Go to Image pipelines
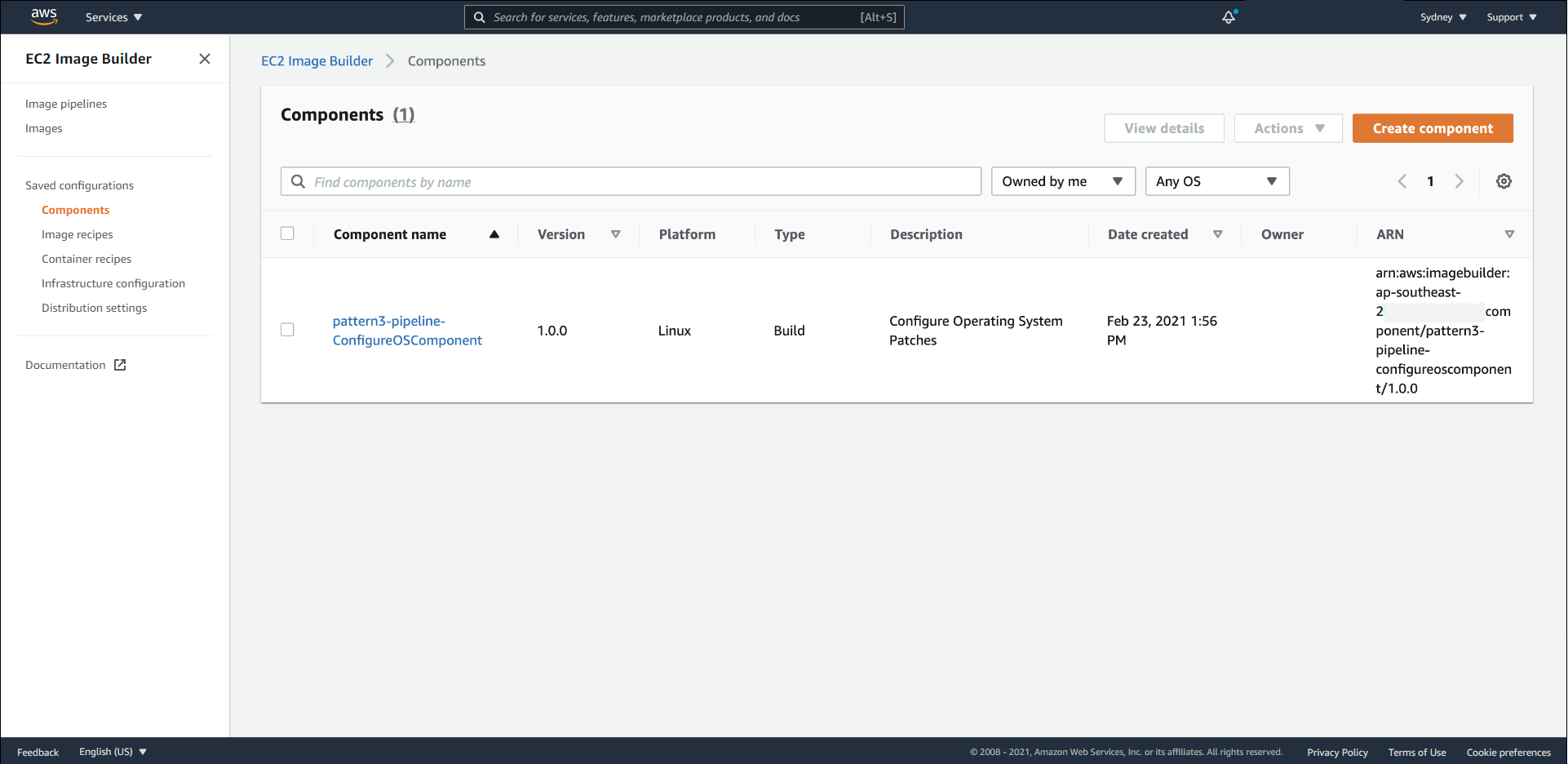 pos(66,104)
